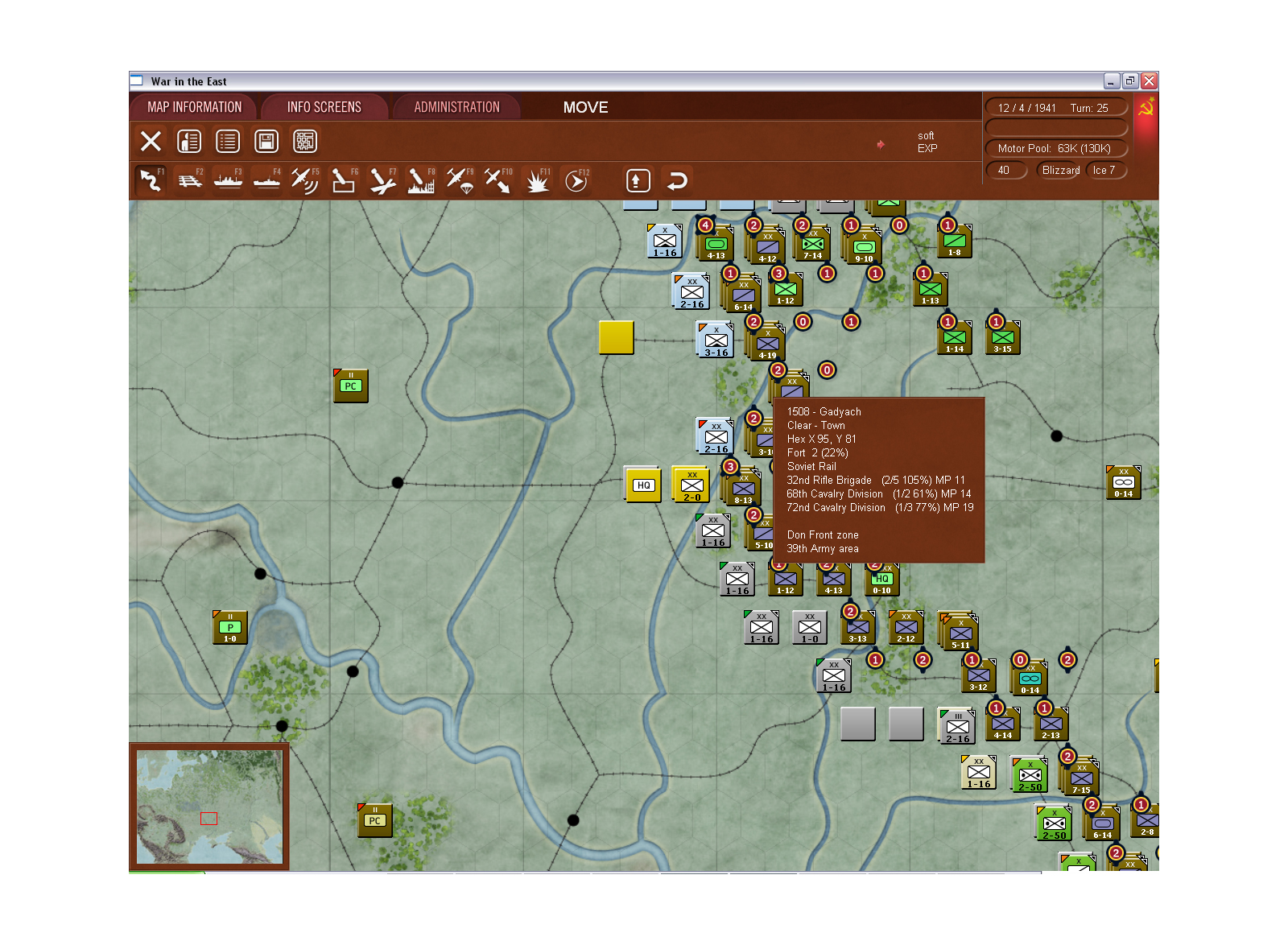1288x945 pixels.
Task: Click the empty status bar above Motor Pool
Action: coord(1056,128)
